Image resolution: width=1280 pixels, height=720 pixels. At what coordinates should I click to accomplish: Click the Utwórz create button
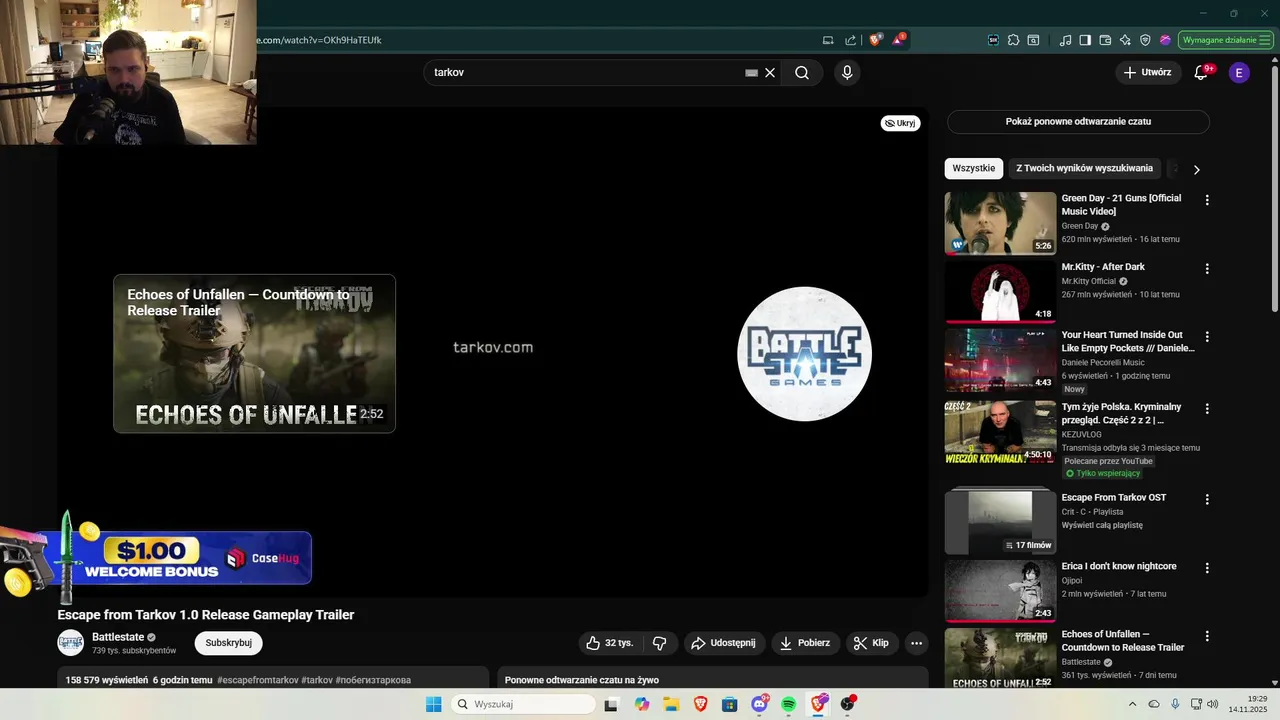(1147, 72)
